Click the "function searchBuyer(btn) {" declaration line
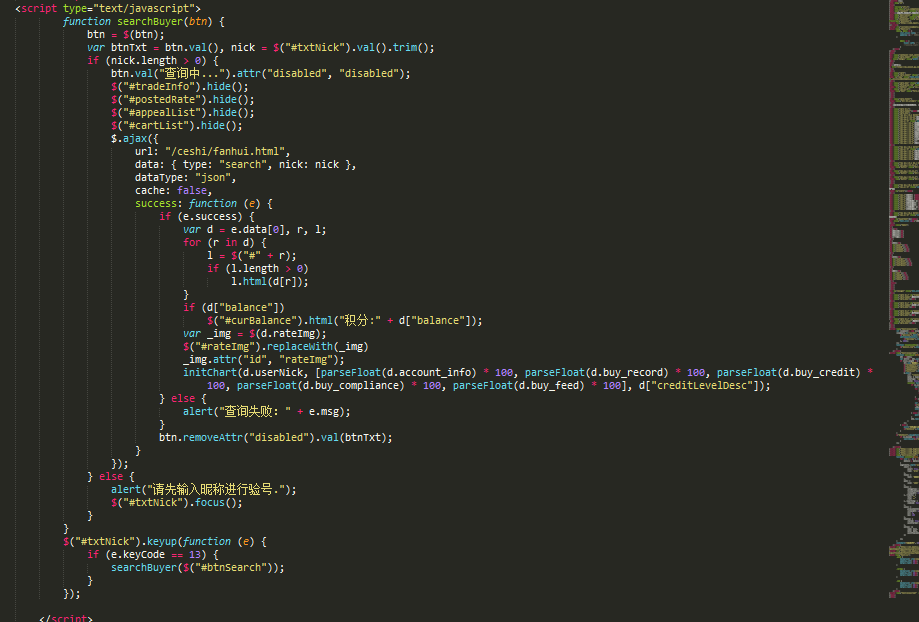Image resolution: width=919 pixels, height=622 pixels. pyautogui.click(x=144, y=22)
